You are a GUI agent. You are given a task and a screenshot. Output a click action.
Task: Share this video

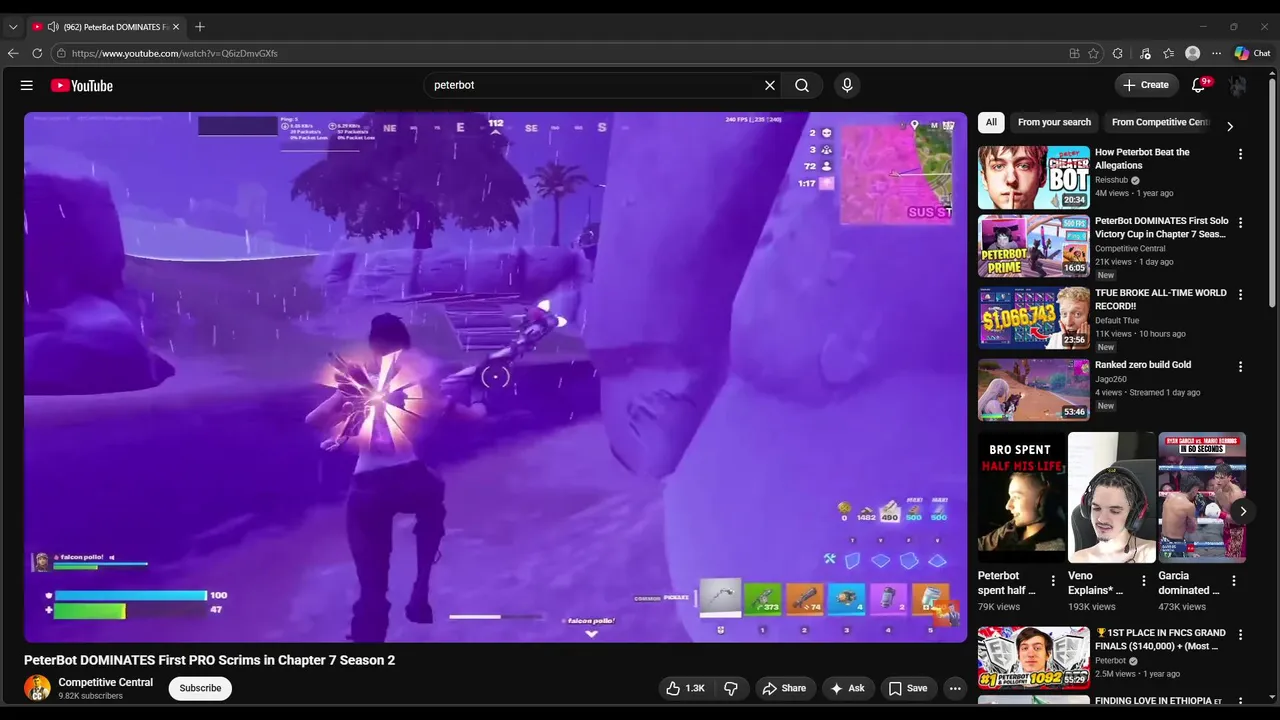(x=784, y=688)
